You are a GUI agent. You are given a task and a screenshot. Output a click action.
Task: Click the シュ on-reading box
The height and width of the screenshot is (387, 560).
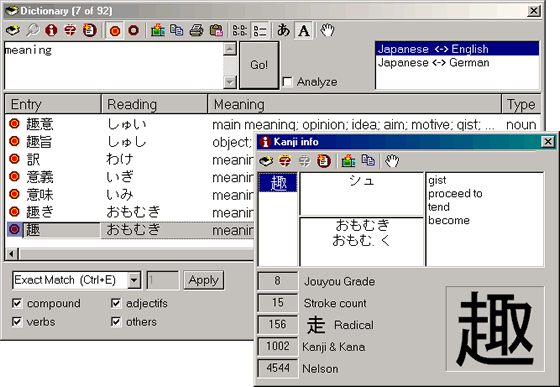tap(361, 194)
